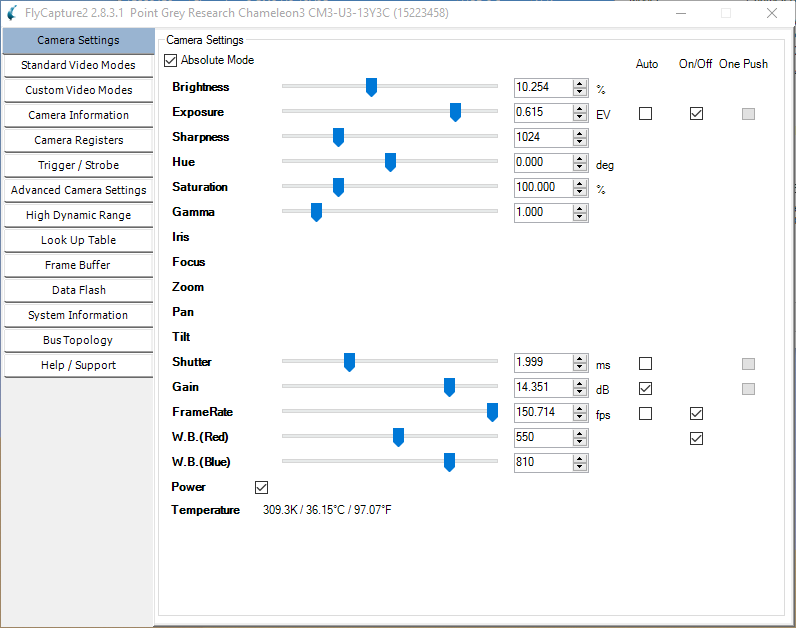Screen dimensions: 796x628
Task: Open the Trigger / Strobe tab
Action: 79,165
